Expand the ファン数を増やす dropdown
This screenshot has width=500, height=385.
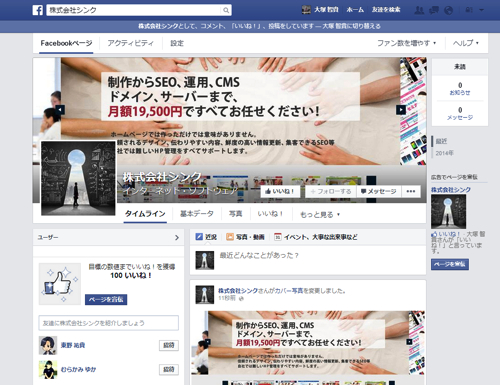[406, 43]
